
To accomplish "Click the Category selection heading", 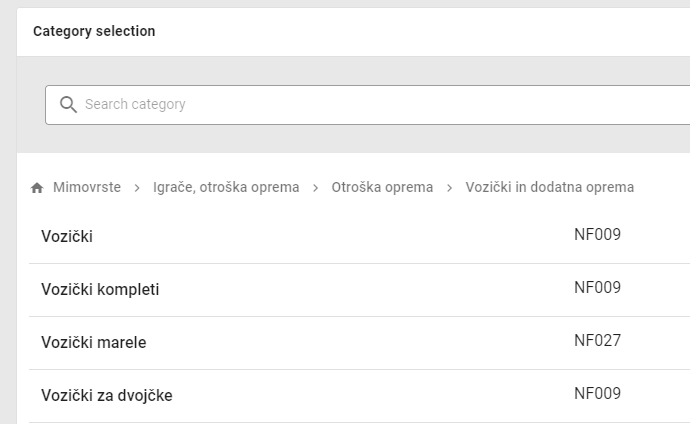I will [94, 31].
